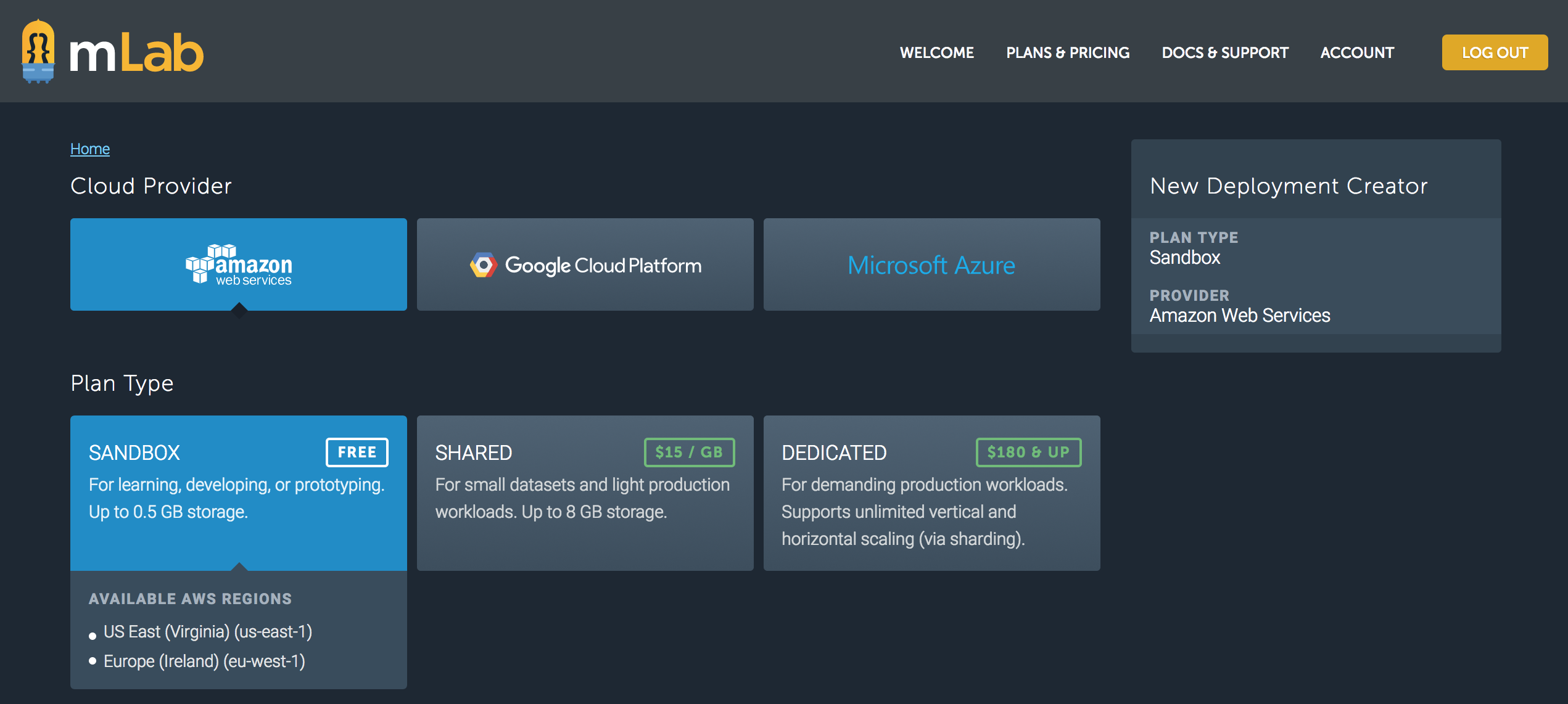This screenshot has height=704, width=1568.
Task: Follow the Home breadcrumb link
Action: point(90,149)
